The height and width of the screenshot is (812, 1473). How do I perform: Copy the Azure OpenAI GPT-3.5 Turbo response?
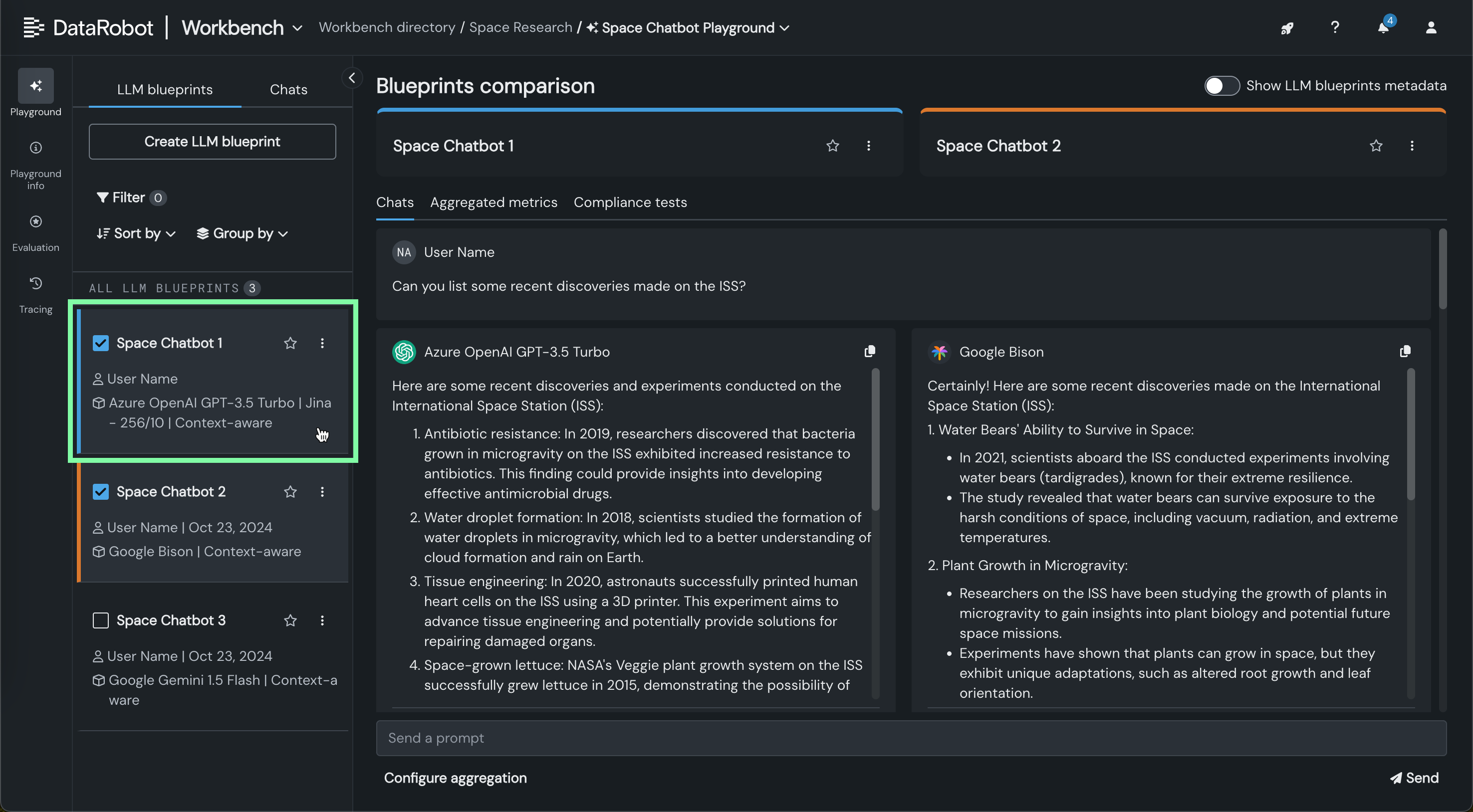[870, 351]
